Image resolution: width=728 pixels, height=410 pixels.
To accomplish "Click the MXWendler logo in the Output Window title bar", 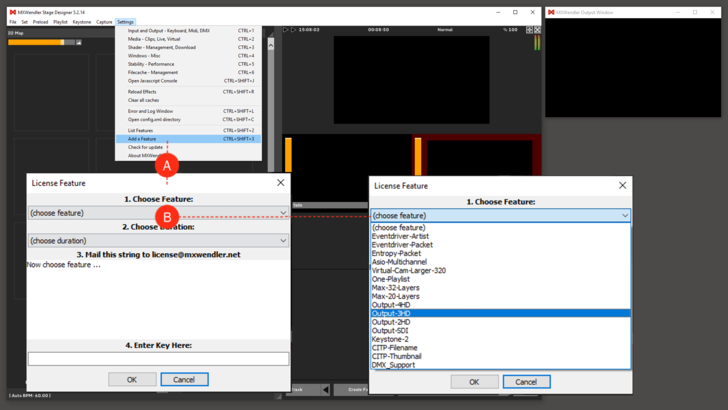I will coord(551,12).
